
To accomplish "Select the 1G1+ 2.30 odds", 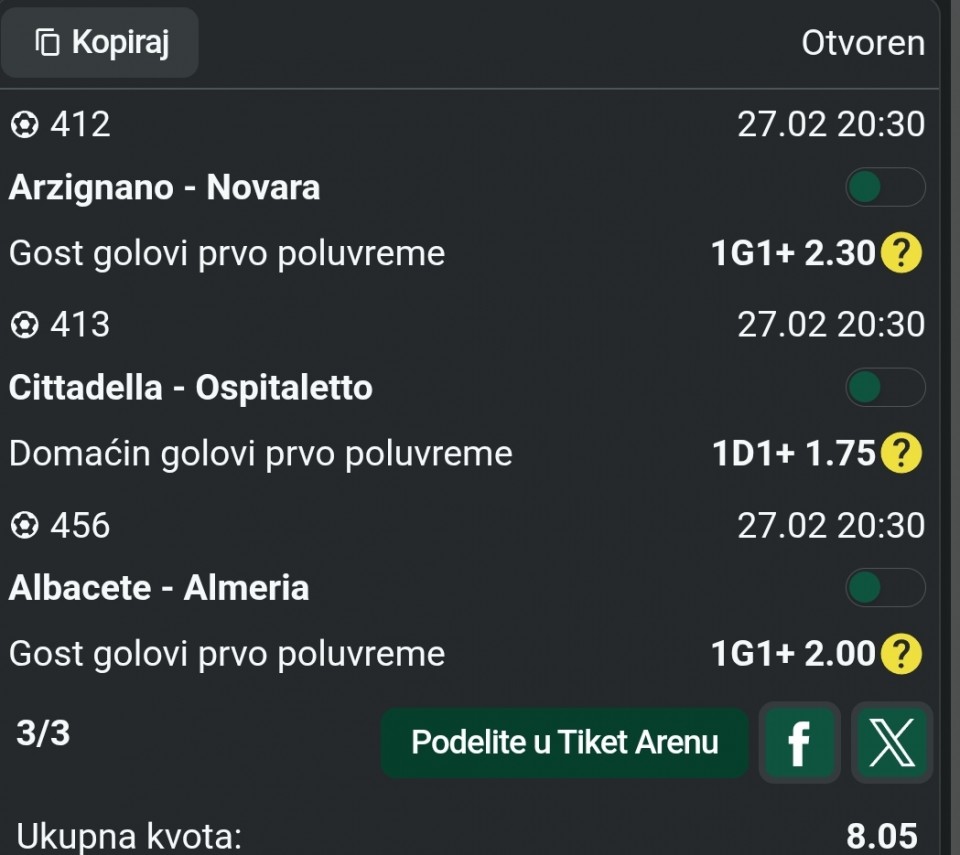I will click(x=792, y=254).
